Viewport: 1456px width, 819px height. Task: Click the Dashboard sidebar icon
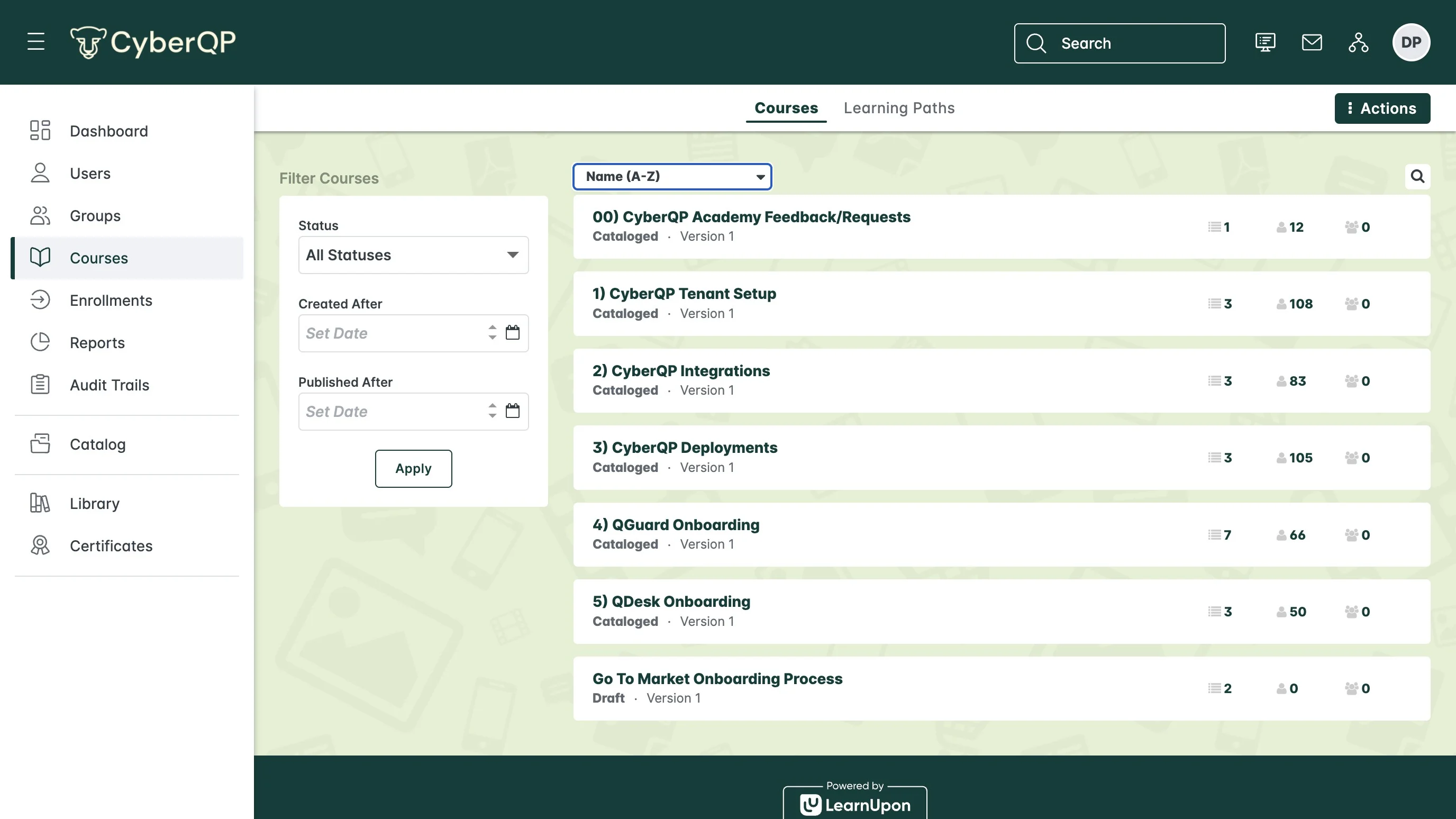tap(40, 131)
